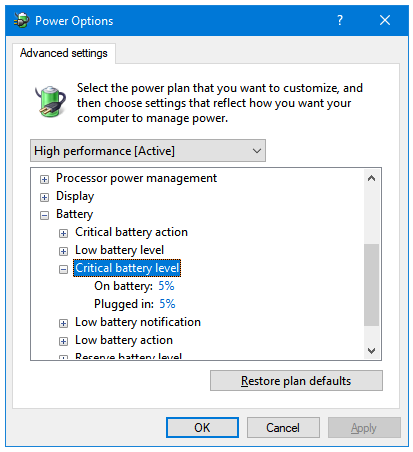Edit Plugged in 5% value
413x452 pixels.
tap(167, 304)
